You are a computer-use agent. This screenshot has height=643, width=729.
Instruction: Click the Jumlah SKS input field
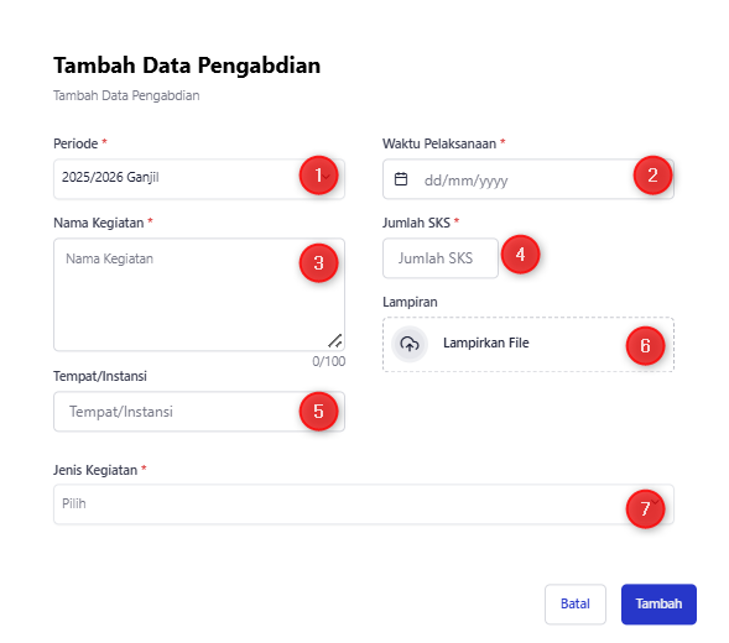(x=440, y=258)
